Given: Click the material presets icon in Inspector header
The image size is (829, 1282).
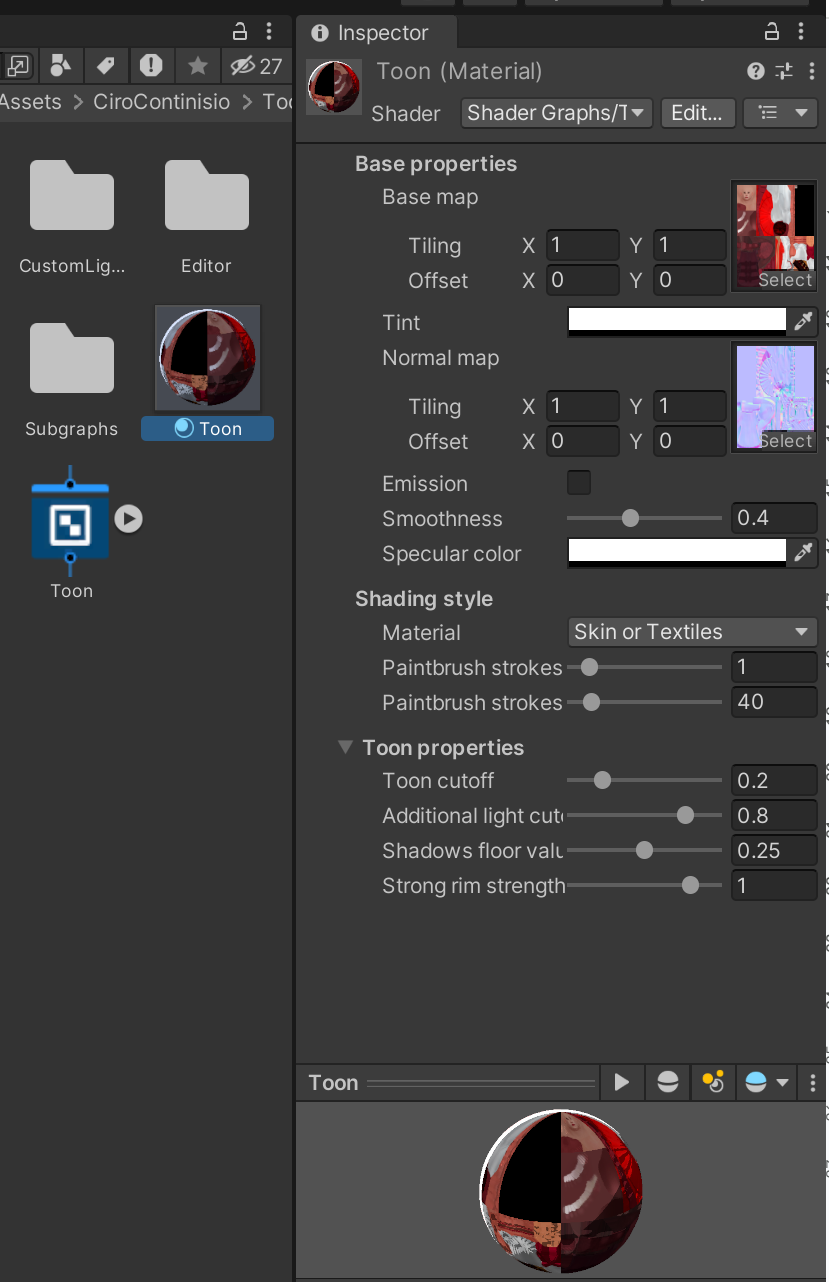Looking at the screenshot, I should pos(783,71).
